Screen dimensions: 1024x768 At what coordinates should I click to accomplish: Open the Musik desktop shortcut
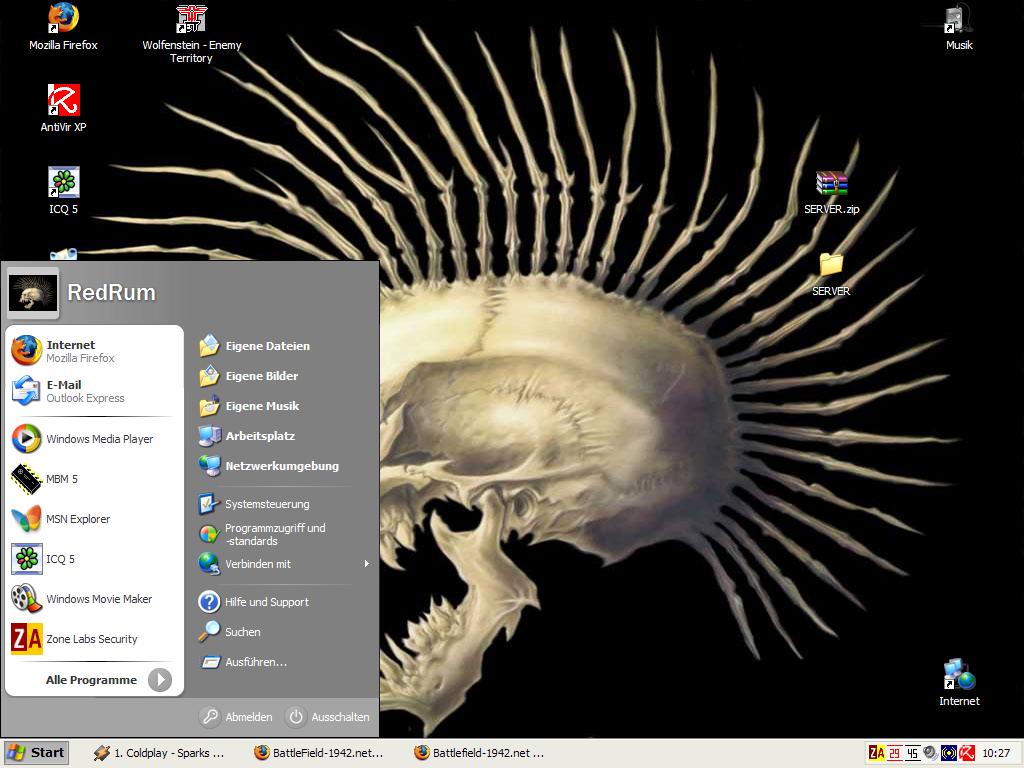tap(959, 27)
